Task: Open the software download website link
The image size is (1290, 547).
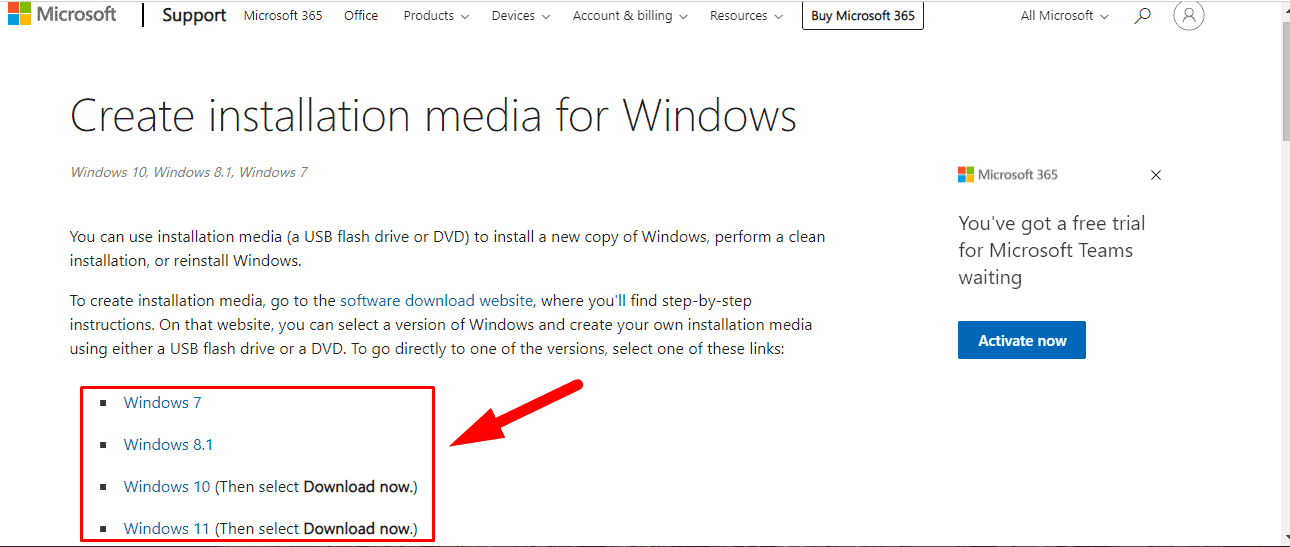Action: point(437,300)
